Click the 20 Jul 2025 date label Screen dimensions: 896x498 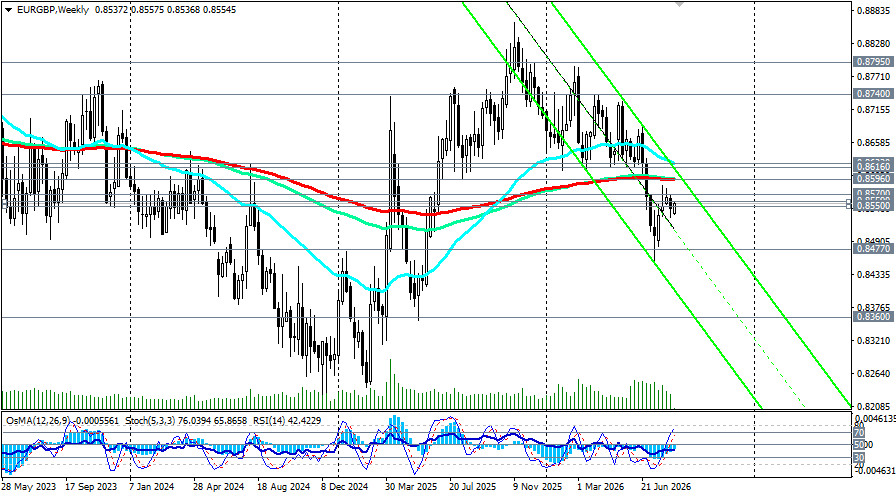click(x=473, y=487)
